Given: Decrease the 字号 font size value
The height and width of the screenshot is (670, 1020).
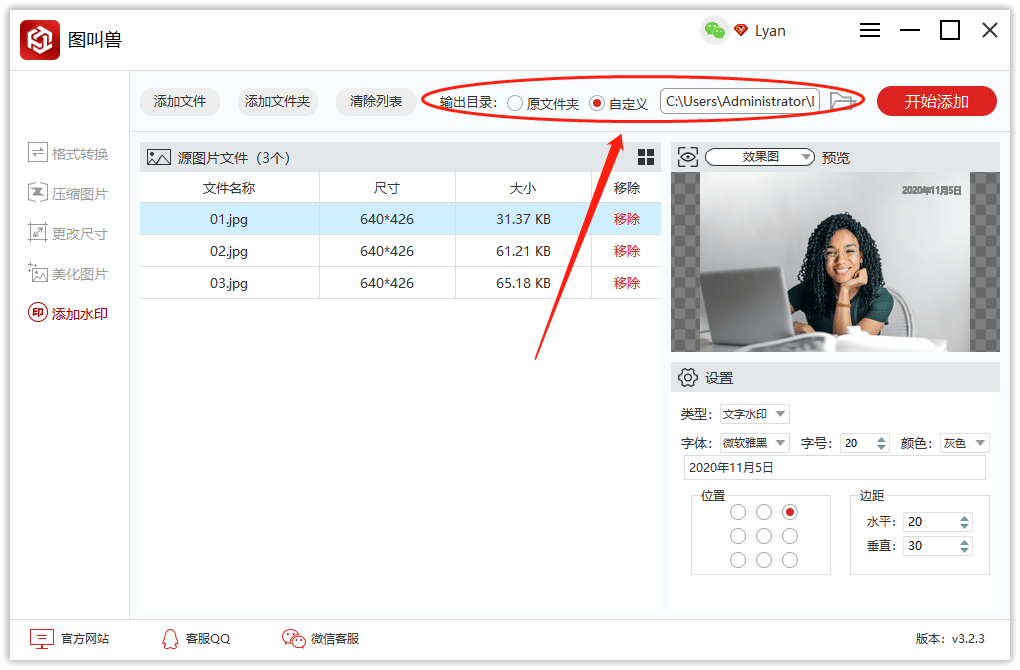Looking at the screenshot, I should (881, 447).
